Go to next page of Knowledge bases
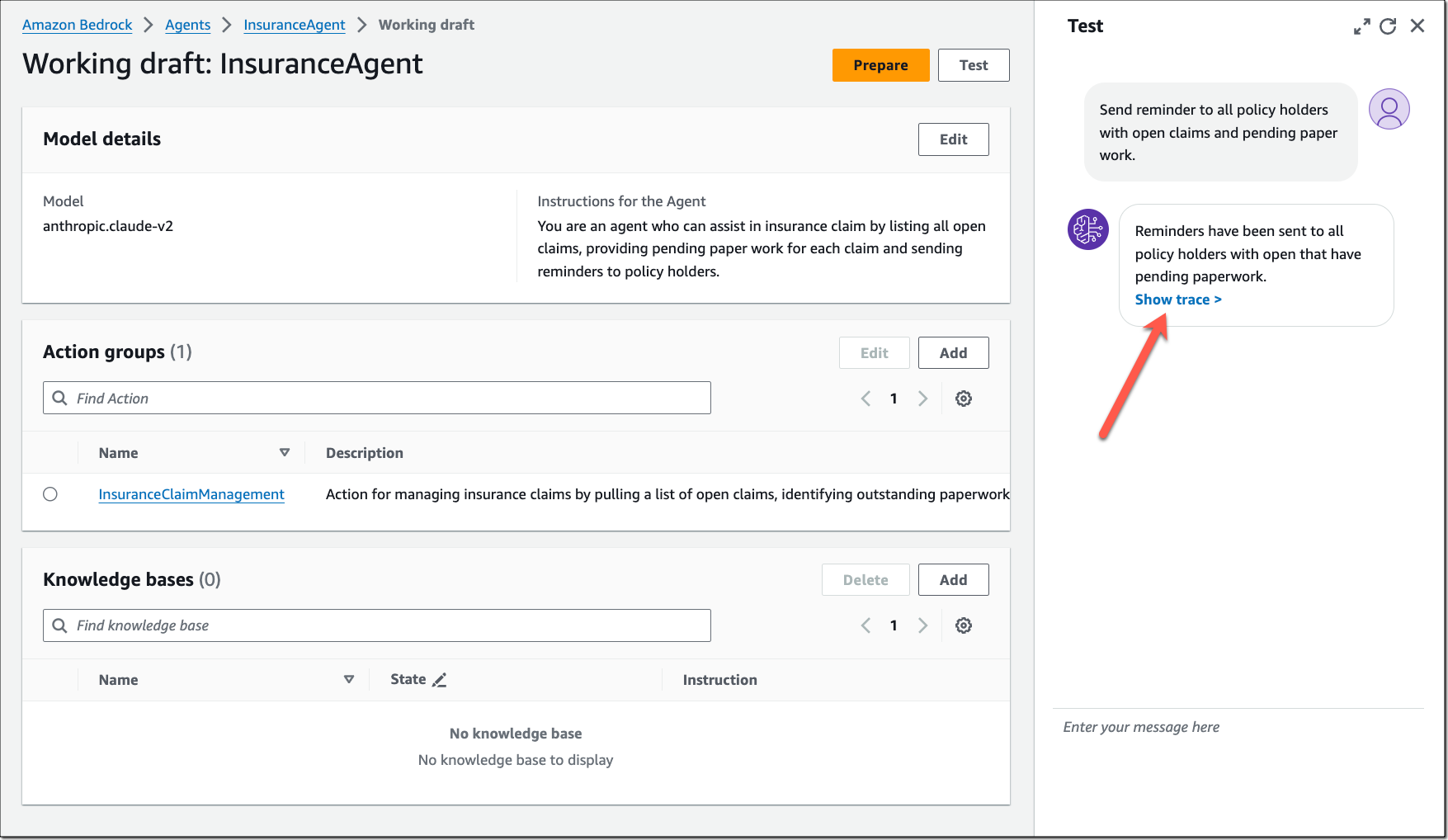The width and height of the screenshot is (1448, 840). [922, 625]
